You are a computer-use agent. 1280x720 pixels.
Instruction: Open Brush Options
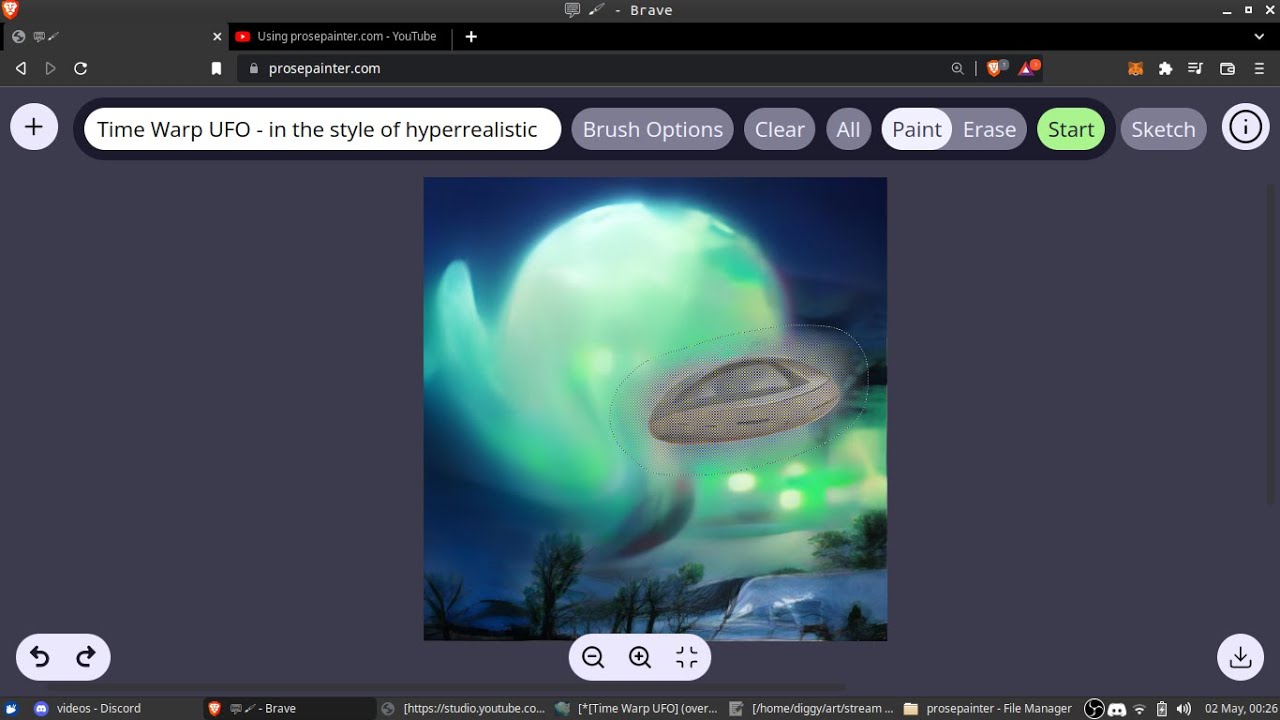653,129
